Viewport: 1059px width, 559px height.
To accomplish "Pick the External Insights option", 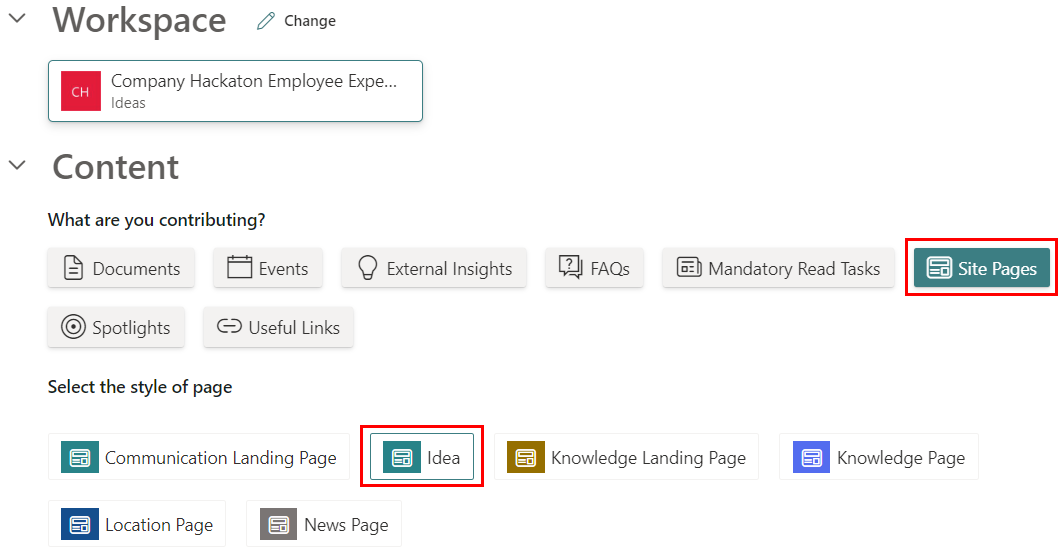I will (x=434, y=268).
